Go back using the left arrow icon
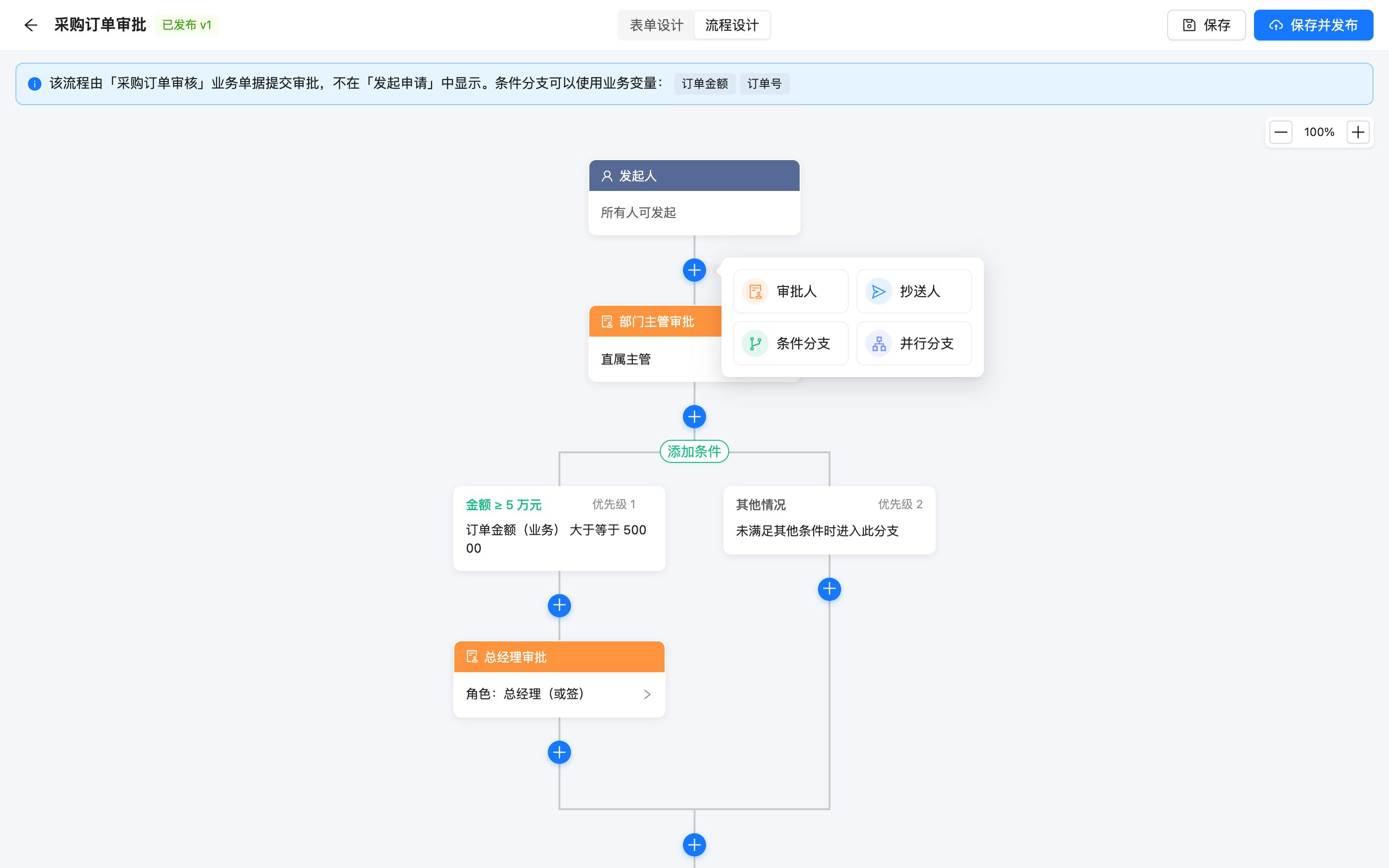 (x=31, y=25)
